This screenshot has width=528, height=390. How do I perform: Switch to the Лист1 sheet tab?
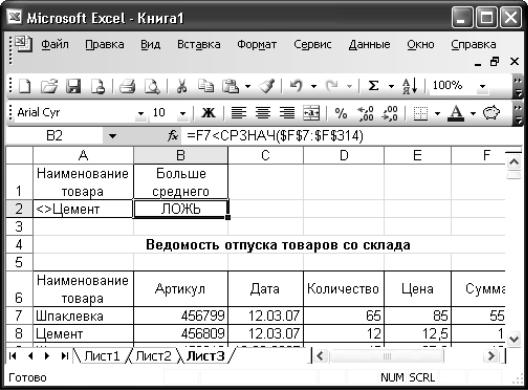pyautogui.click(x=102, y=356)
